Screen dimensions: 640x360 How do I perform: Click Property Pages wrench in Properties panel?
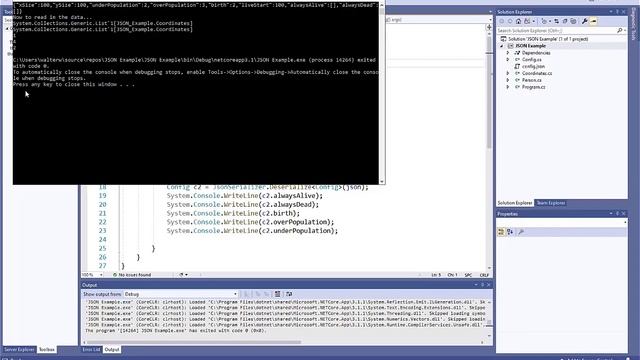(x=521, y=232)
